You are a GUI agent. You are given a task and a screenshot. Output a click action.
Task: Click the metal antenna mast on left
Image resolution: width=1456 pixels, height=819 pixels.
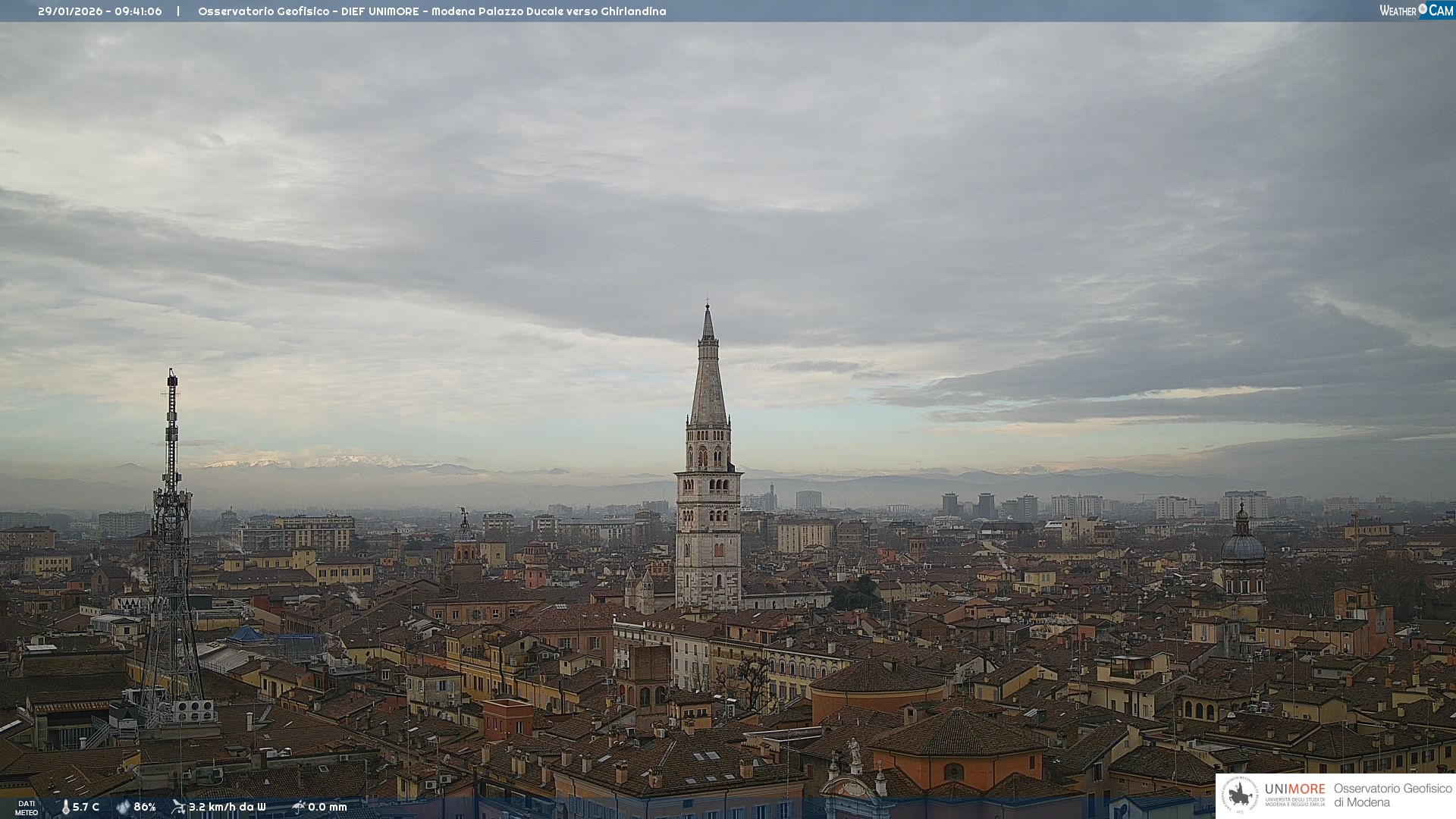[x=171, y=531]
